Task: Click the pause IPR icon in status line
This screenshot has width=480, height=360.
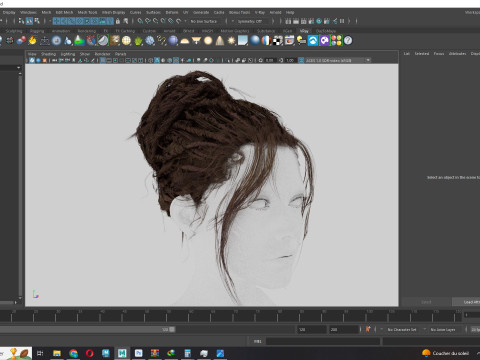Action: pyautogui.click(x=342, y=21)
